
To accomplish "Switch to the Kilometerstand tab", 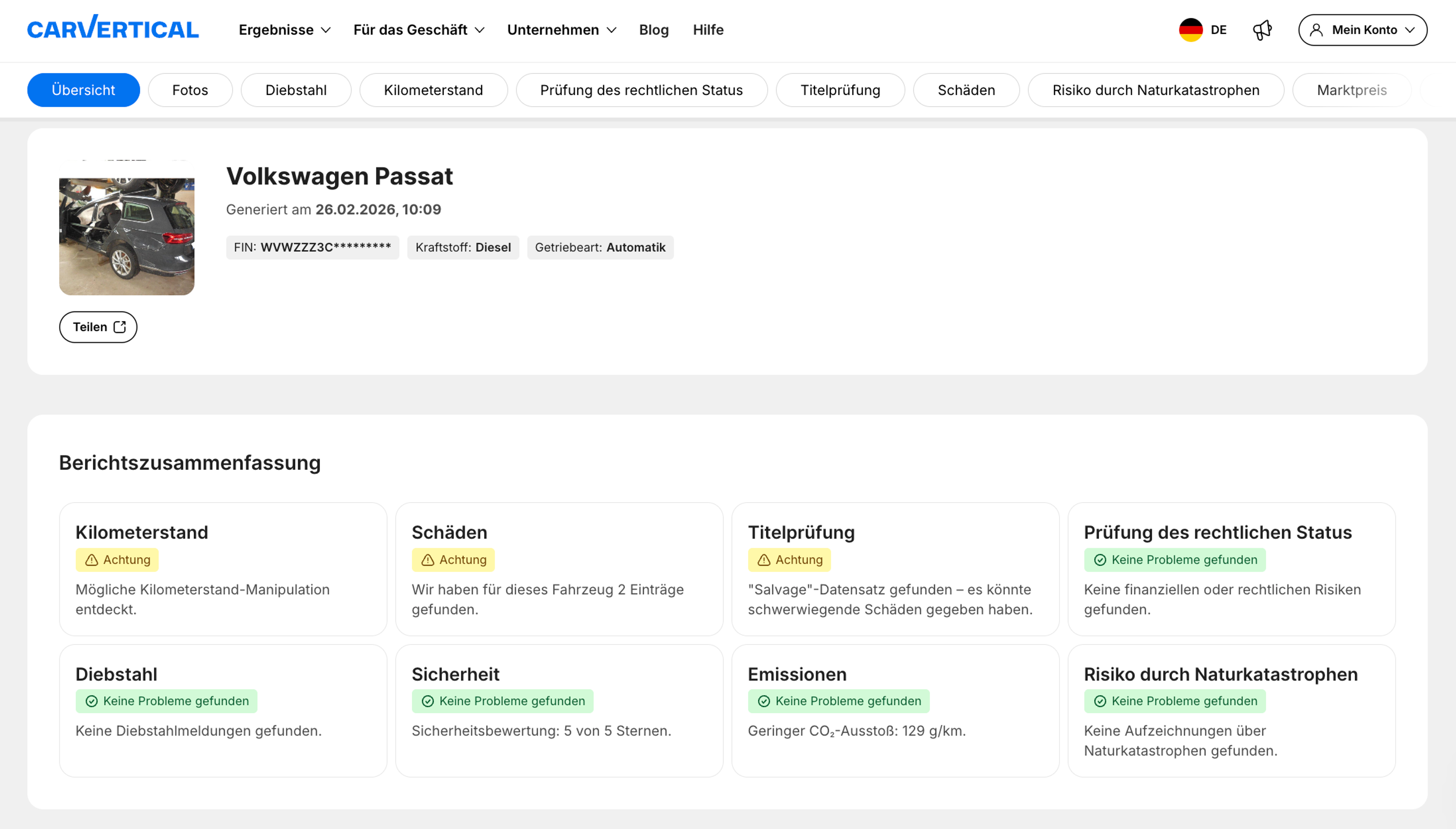I will [433, 90].
